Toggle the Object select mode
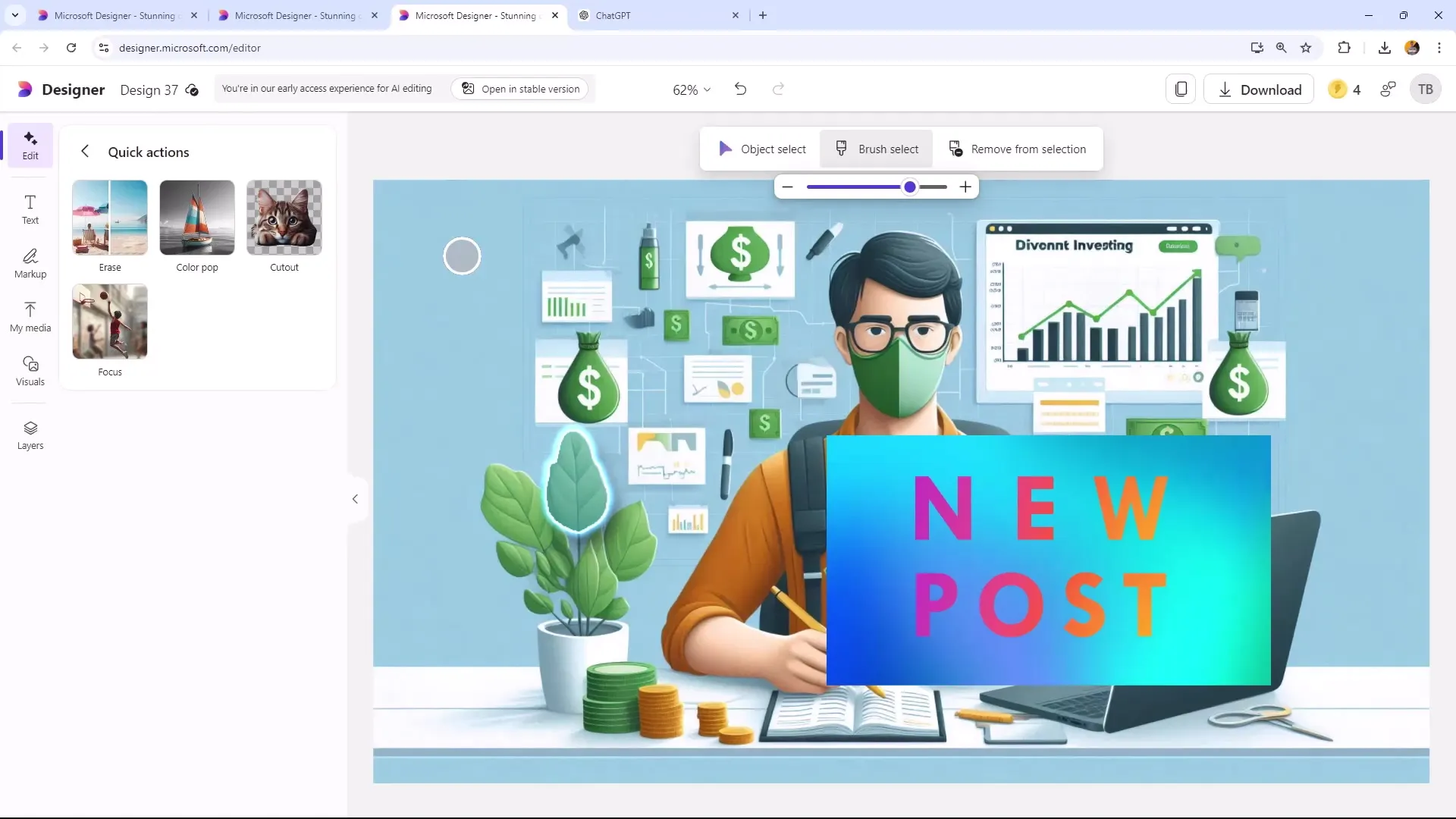Viewport: 1456px width, 819px height. pos(763,149)
